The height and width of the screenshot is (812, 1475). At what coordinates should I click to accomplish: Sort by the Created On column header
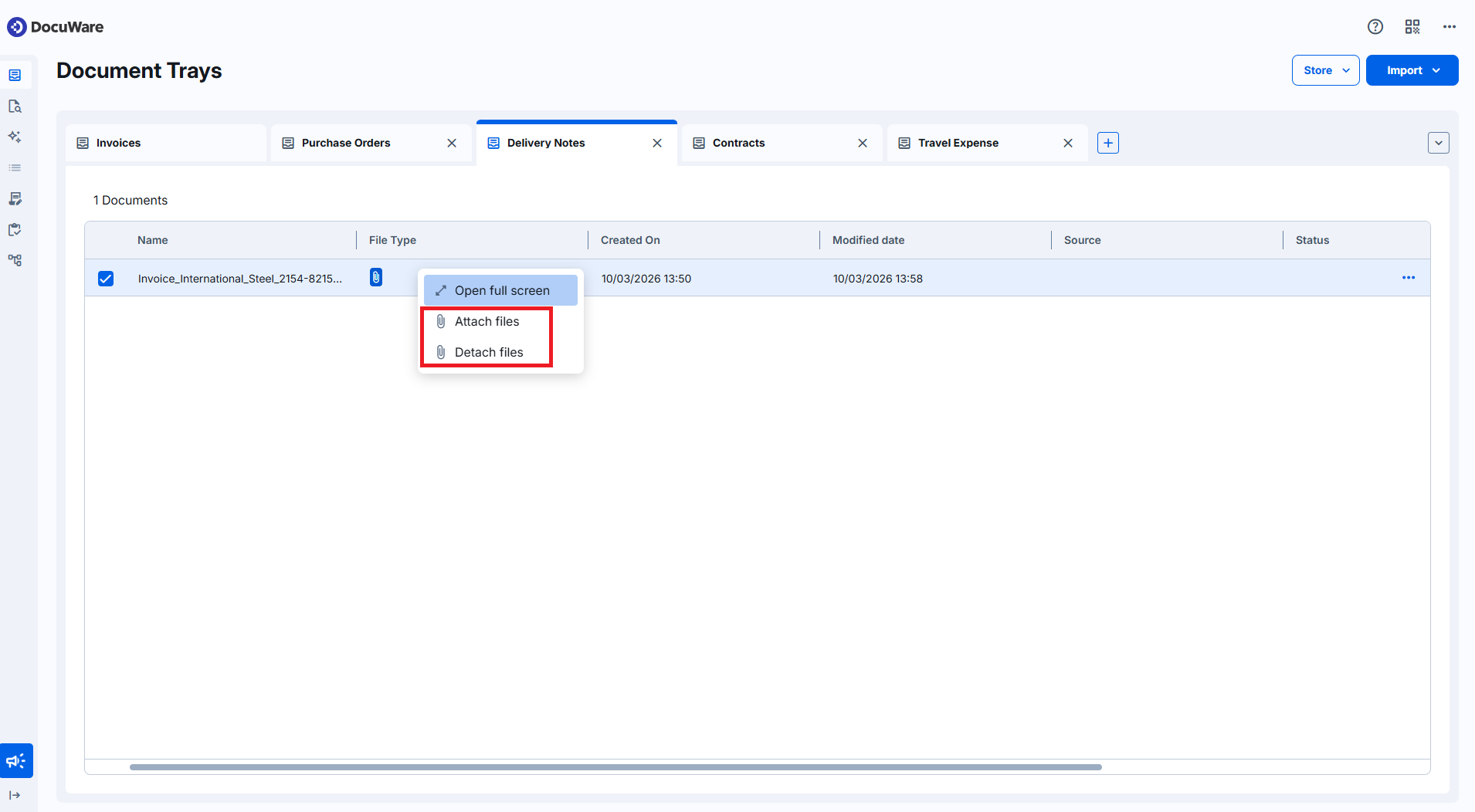[630, 240]
